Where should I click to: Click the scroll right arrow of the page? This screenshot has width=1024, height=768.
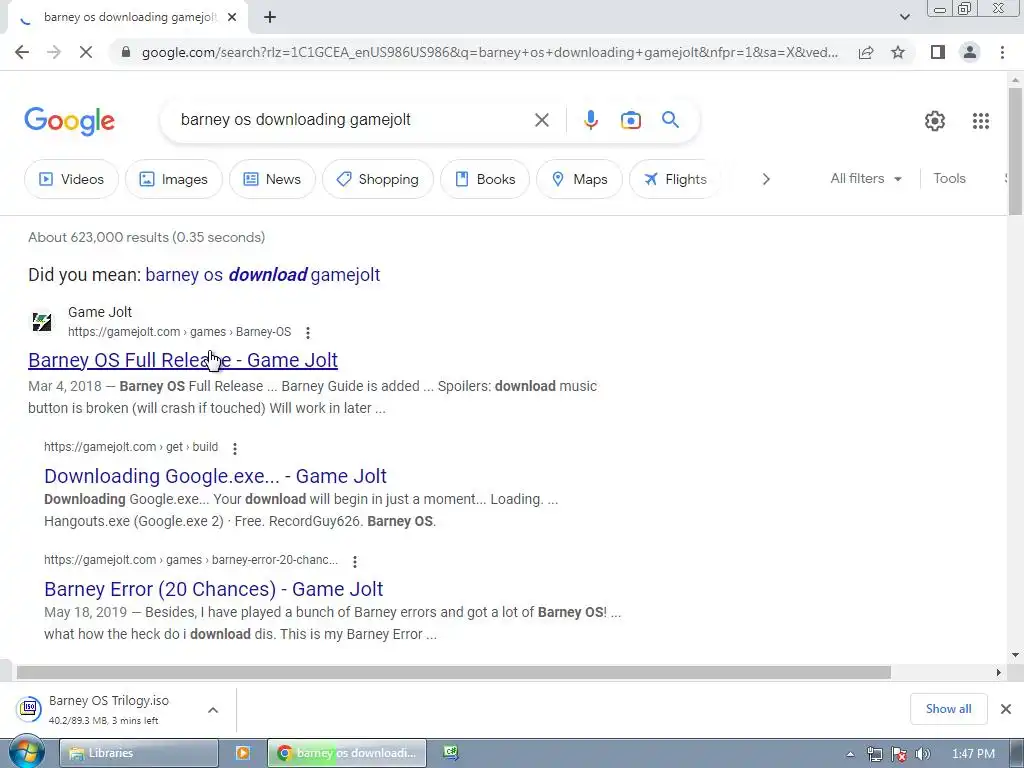pyautogui.click(x=998, y=673)
